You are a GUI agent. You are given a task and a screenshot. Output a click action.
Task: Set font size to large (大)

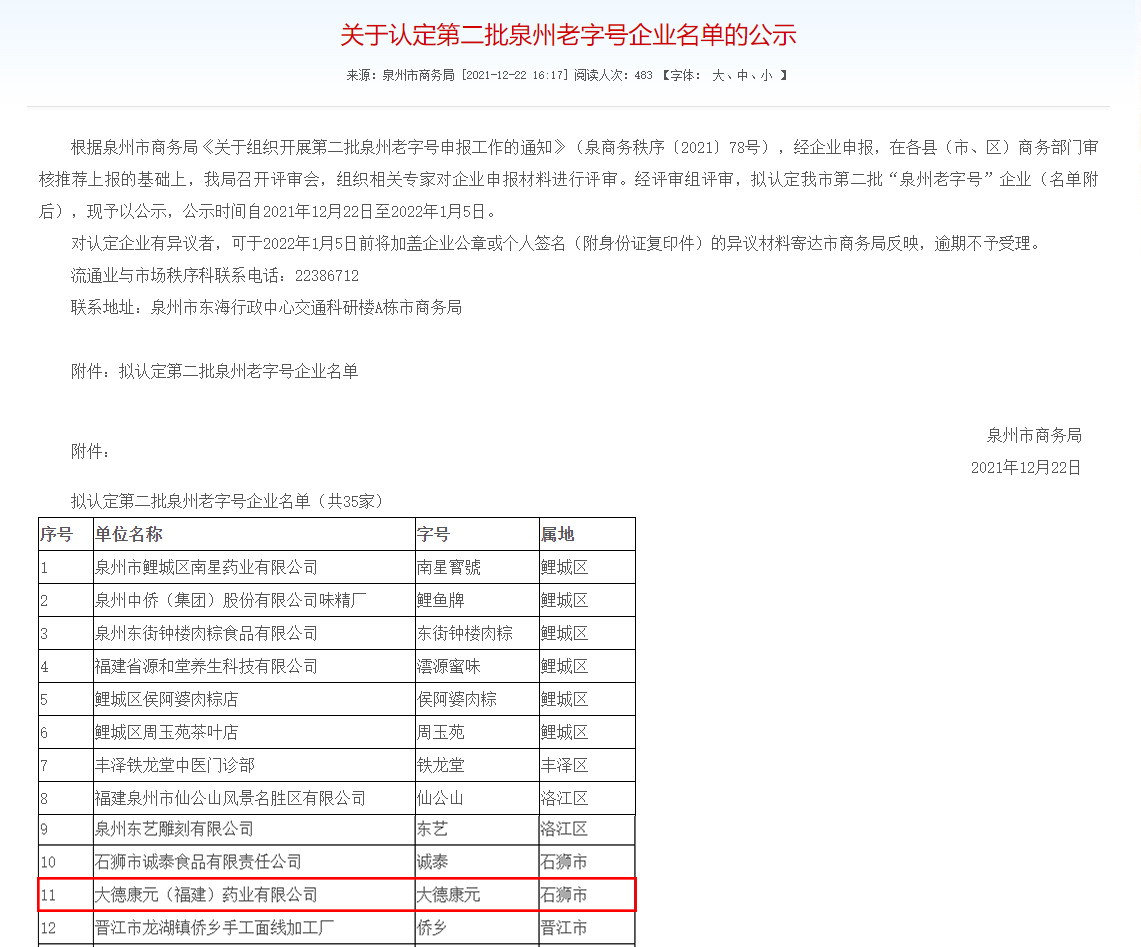(718, 75)
